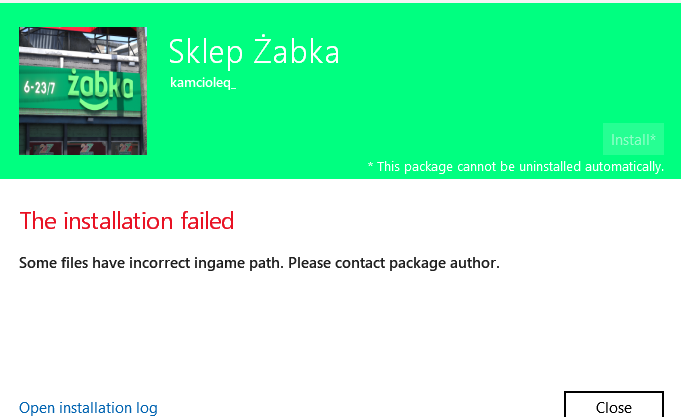Image resolution: width=681 pixels, height=417 pixels.
Task: Click the red installation failed heading
Action: coord(127,220)
